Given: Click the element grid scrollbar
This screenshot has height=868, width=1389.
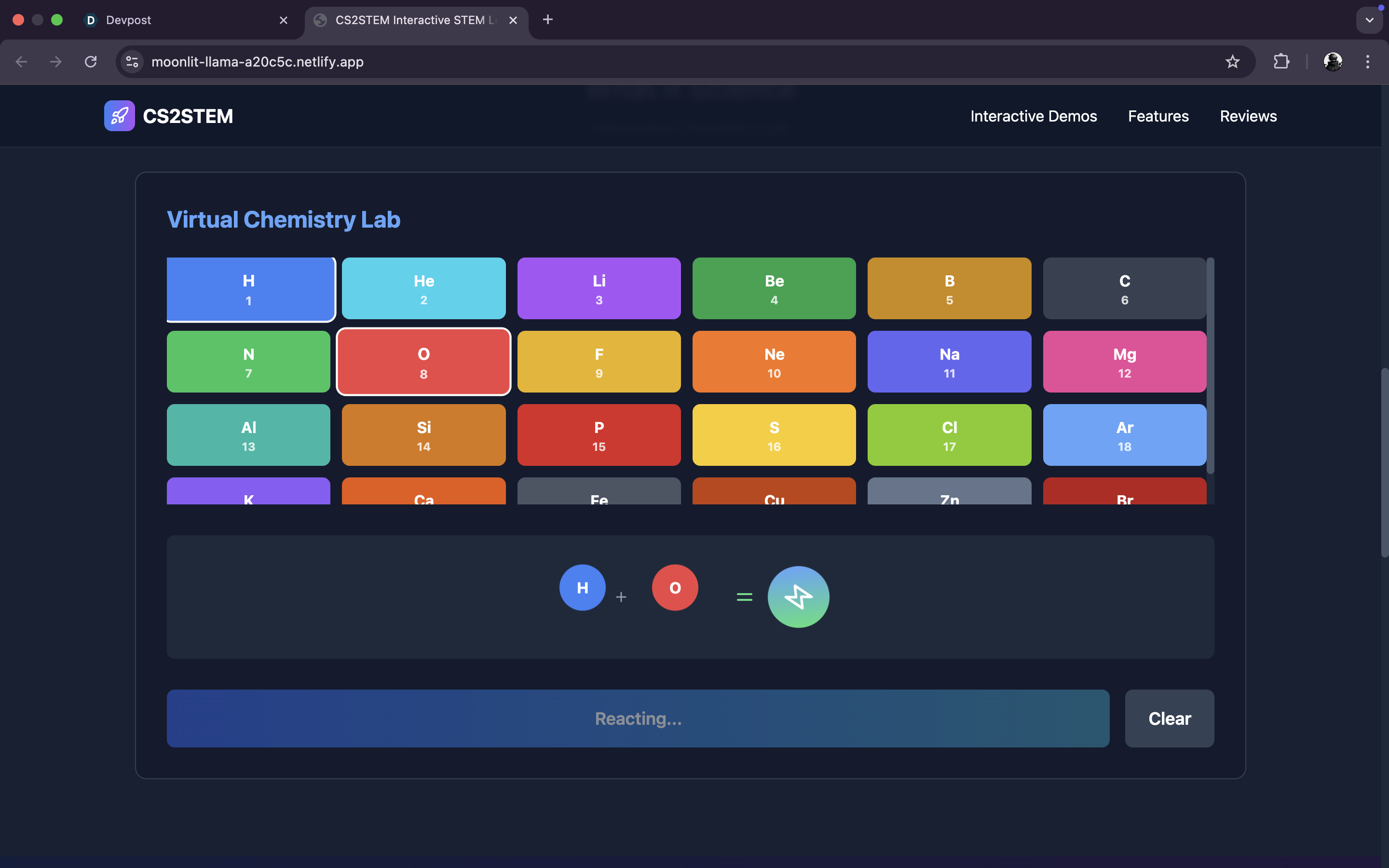Looking at the screenshot, I should point(1210,366).
